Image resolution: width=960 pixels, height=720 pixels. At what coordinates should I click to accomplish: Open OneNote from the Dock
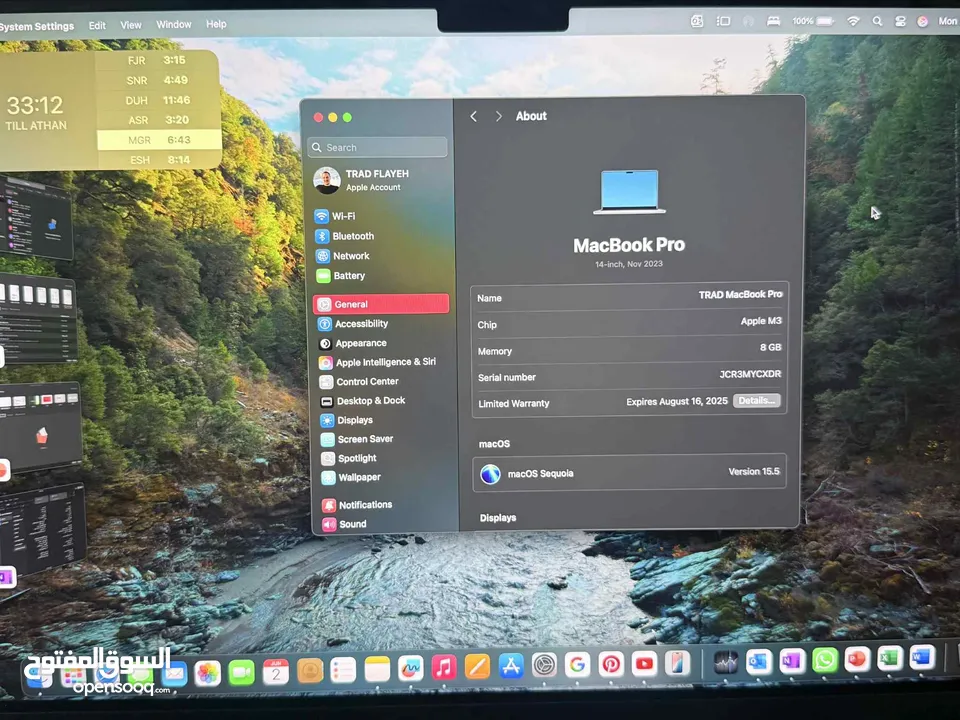(792, 661)
